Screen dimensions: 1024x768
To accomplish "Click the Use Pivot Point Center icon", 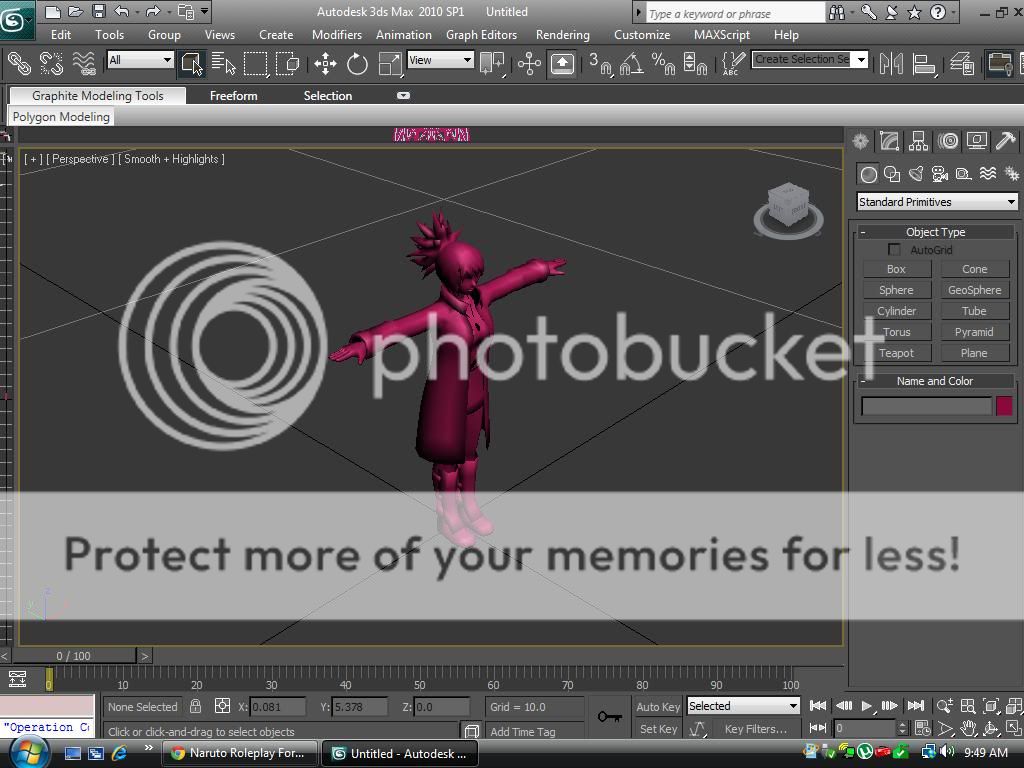I will (492, 63).
